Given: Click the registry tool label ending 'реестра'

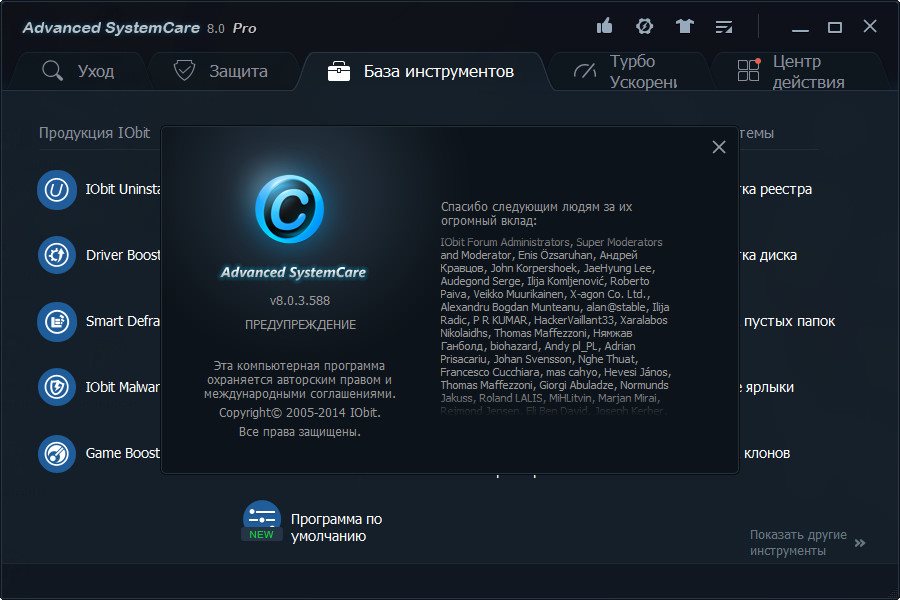Looking at the screenshot, I should pos(775,189).
